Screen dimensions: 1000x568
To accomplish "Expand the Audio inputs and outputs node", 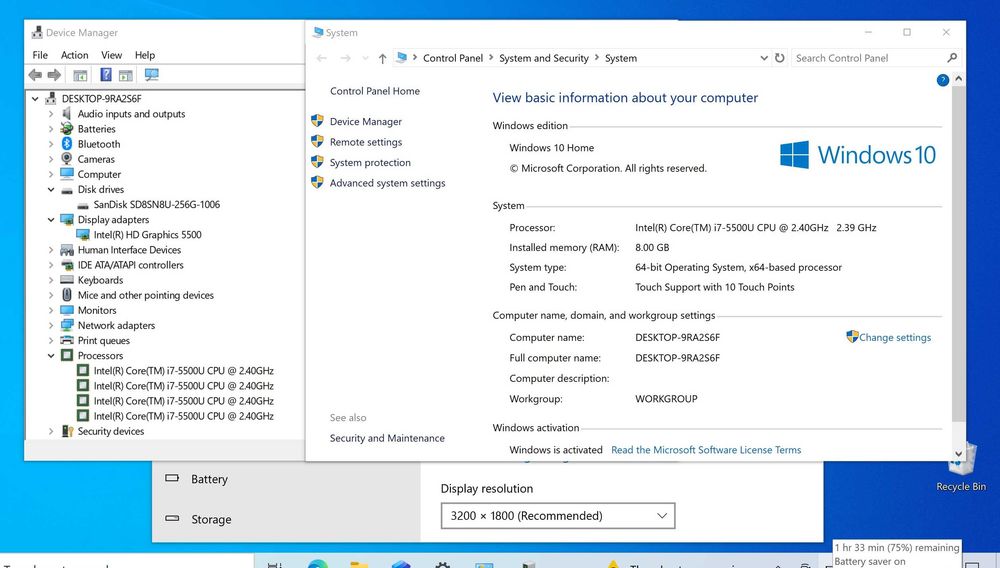I will (x=51, y=114).
